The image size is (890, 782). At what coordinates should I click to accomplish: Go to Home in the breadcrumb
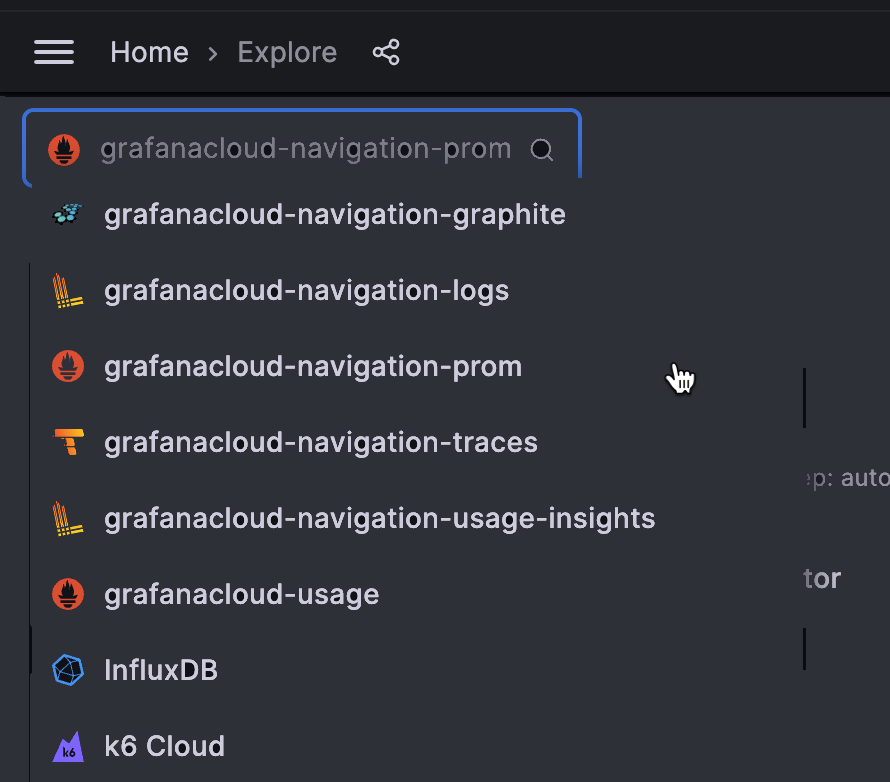click(x=149, y=52)
